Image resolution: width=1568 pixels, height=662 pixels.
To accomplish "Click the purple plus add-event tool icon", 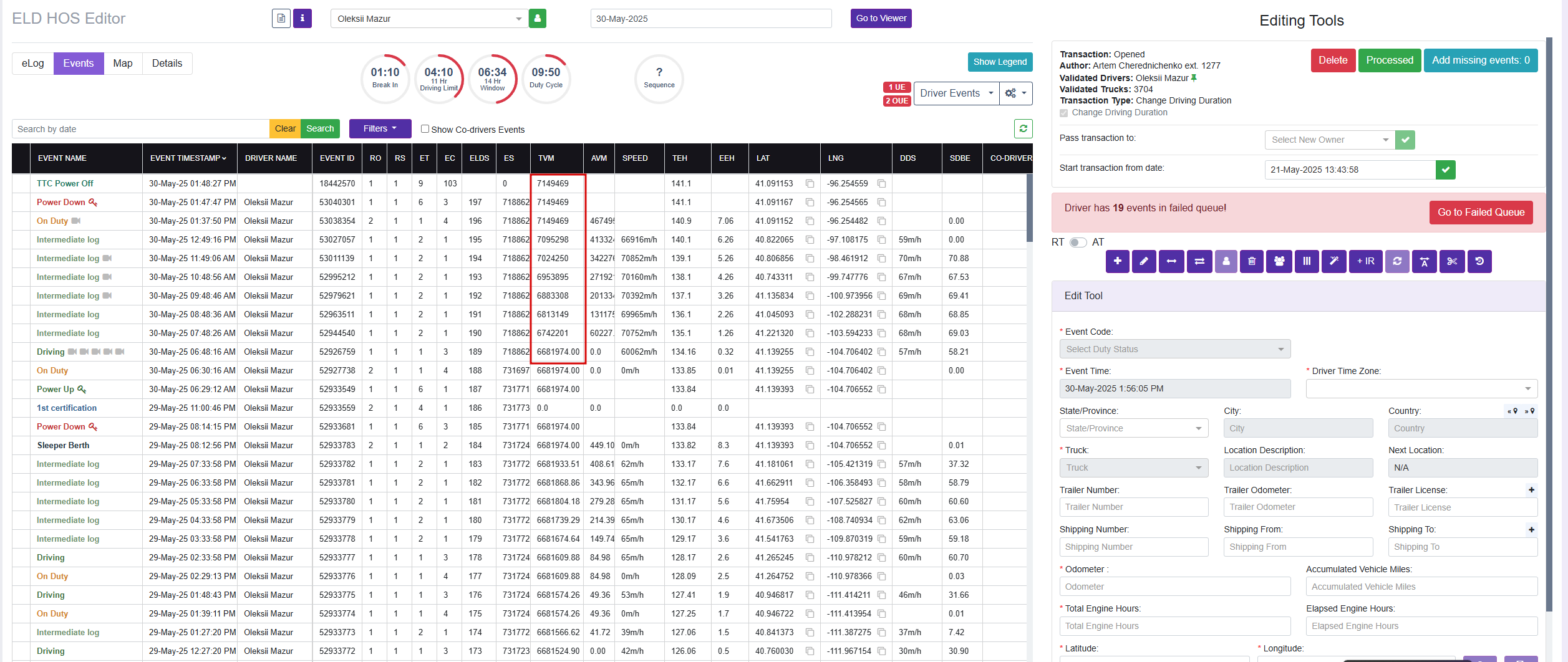I will [x=1117, y=261].
